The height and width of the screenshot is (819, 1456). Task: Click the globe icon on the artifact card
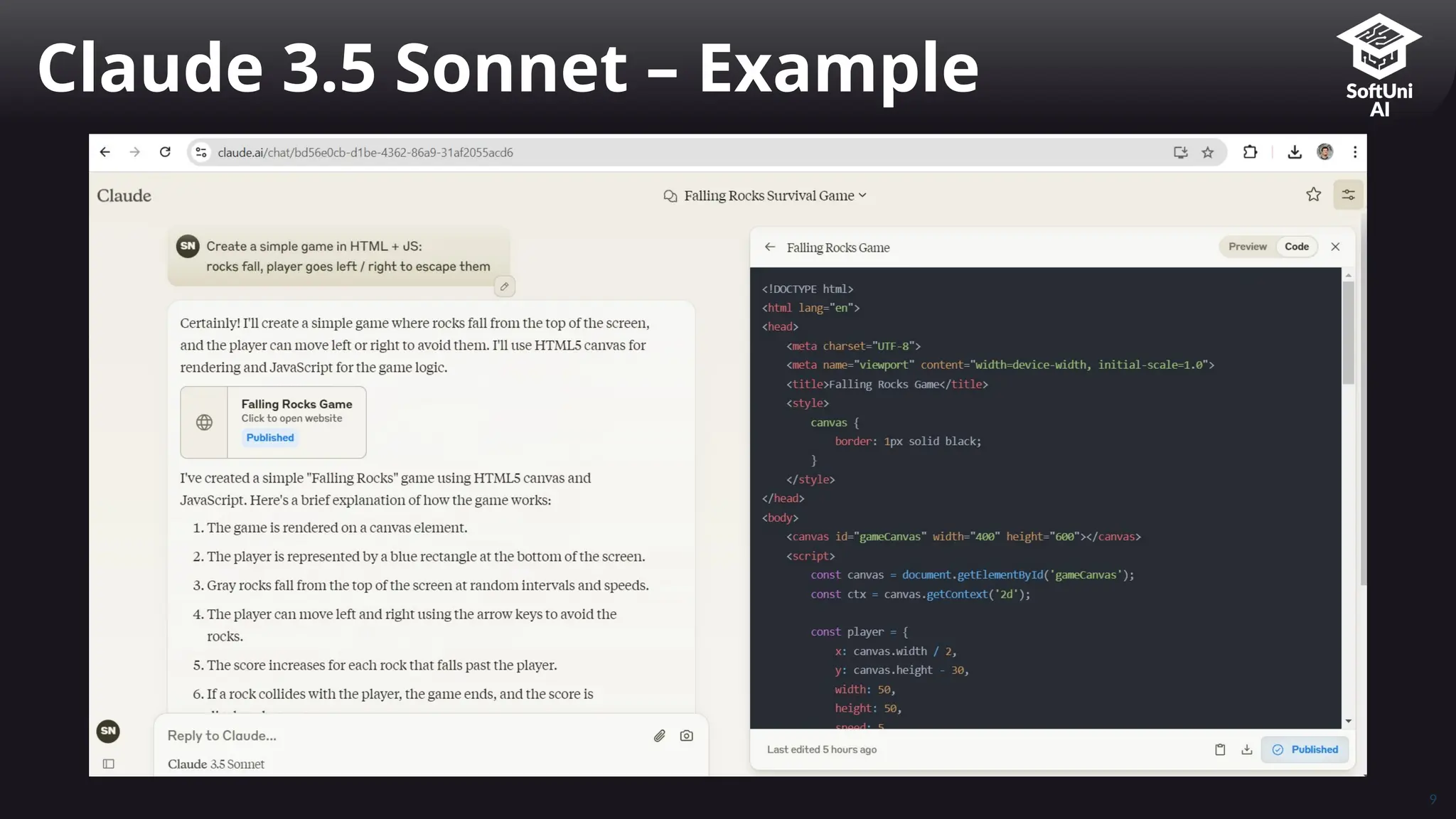click(x=204, y=422)
